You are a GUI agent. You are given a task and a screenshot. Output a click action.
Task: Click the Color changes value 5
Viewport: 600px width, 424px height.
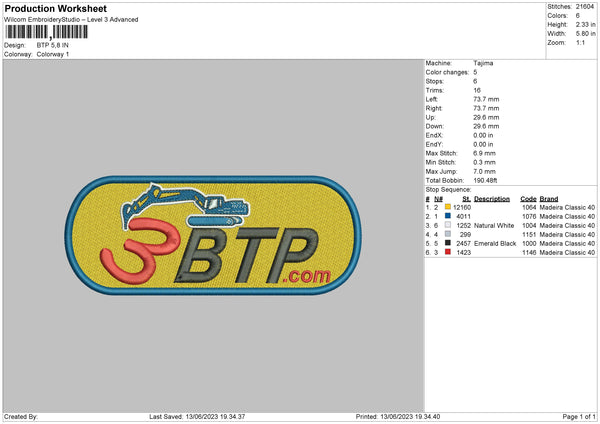(475, 72)
